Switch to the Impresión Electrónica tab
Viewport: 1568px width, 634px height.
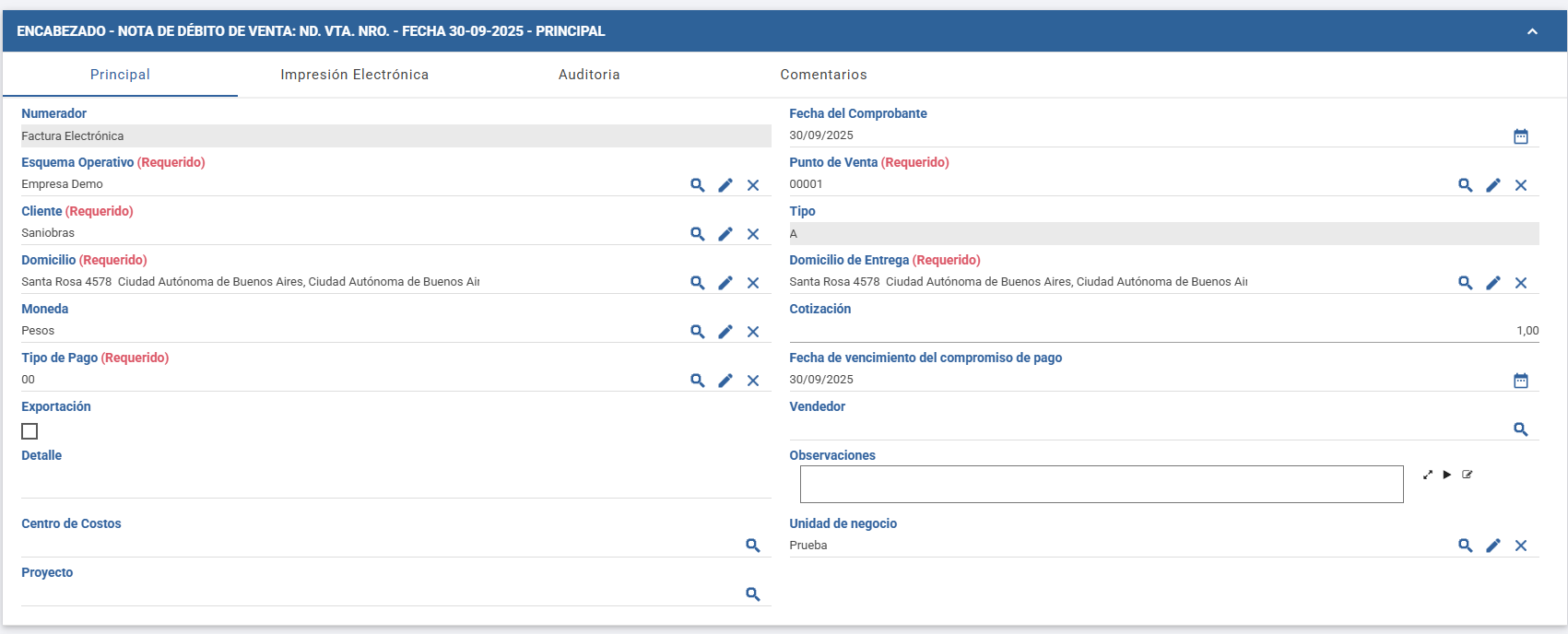354,75
